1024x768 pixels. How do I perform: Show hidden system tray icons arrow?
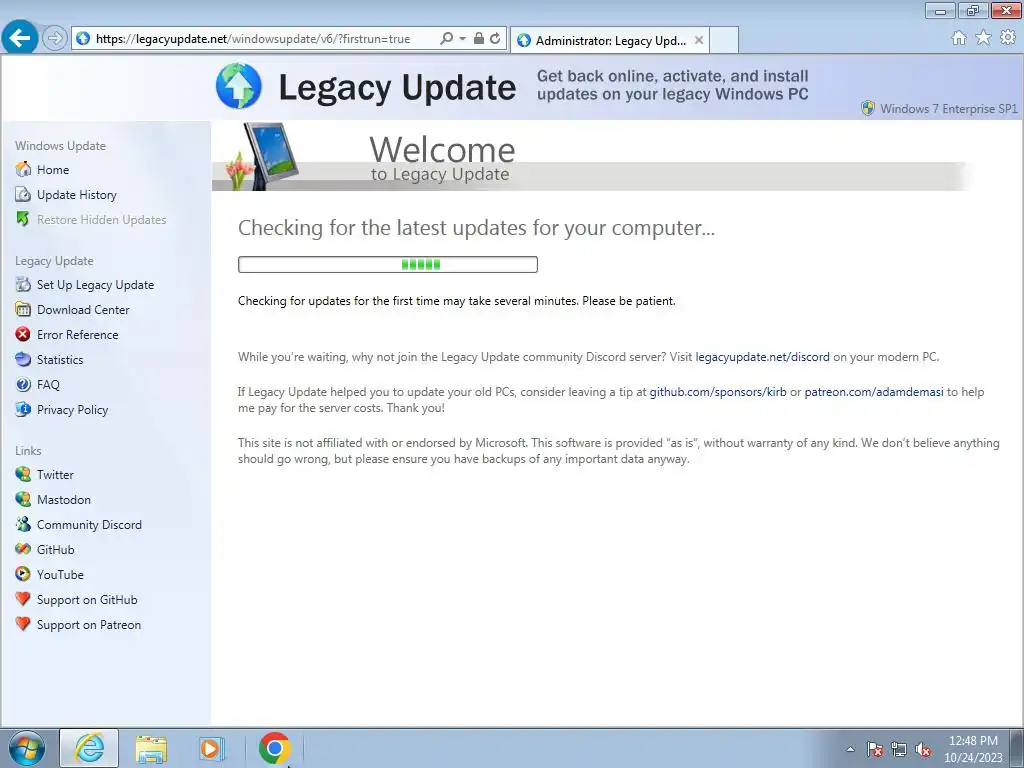pyautogui.click(x=850, y=749)
